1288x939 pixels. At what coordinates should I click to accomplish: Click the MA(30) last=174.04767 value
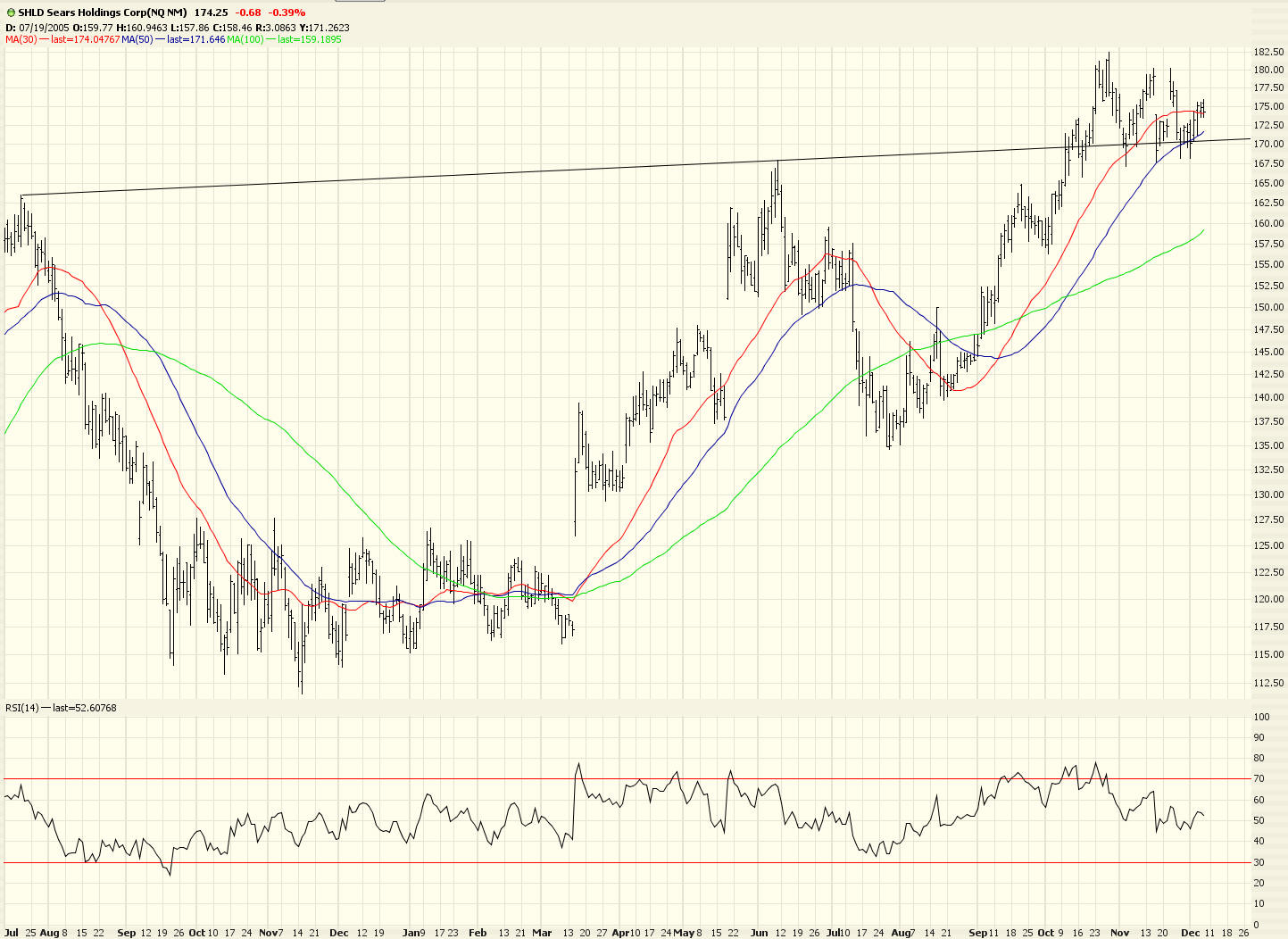tap(85, 39)
